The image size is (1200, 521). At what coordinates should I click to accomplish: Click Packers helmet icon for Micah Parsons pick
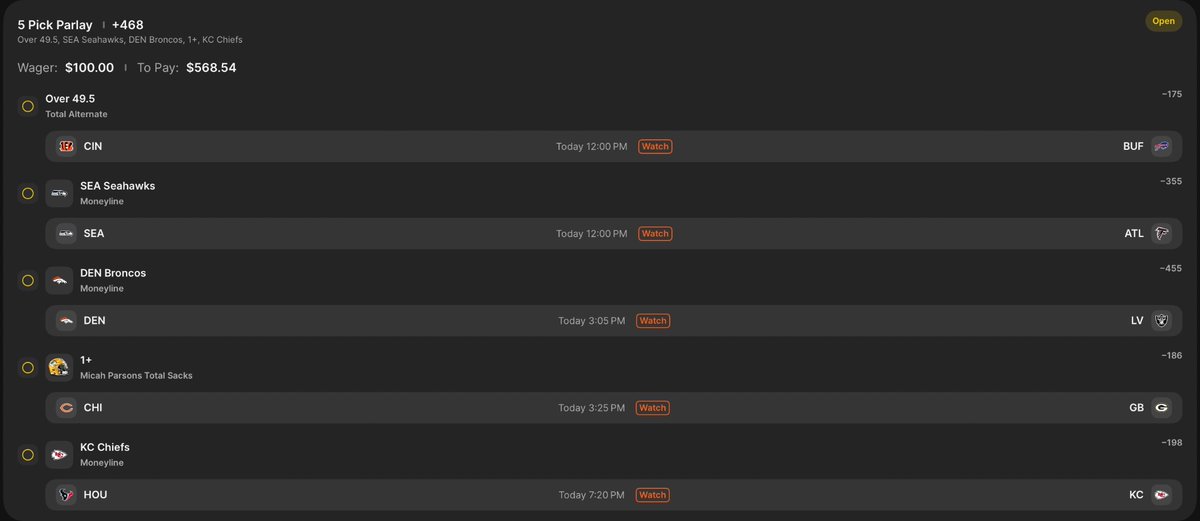pos(59,367)
